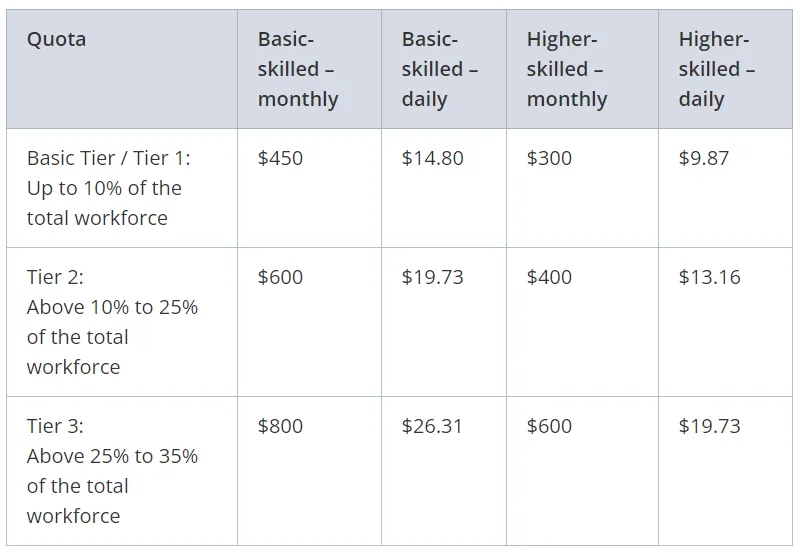Select the Basic-skilled monthly header cell

click(x=309, y=69)
